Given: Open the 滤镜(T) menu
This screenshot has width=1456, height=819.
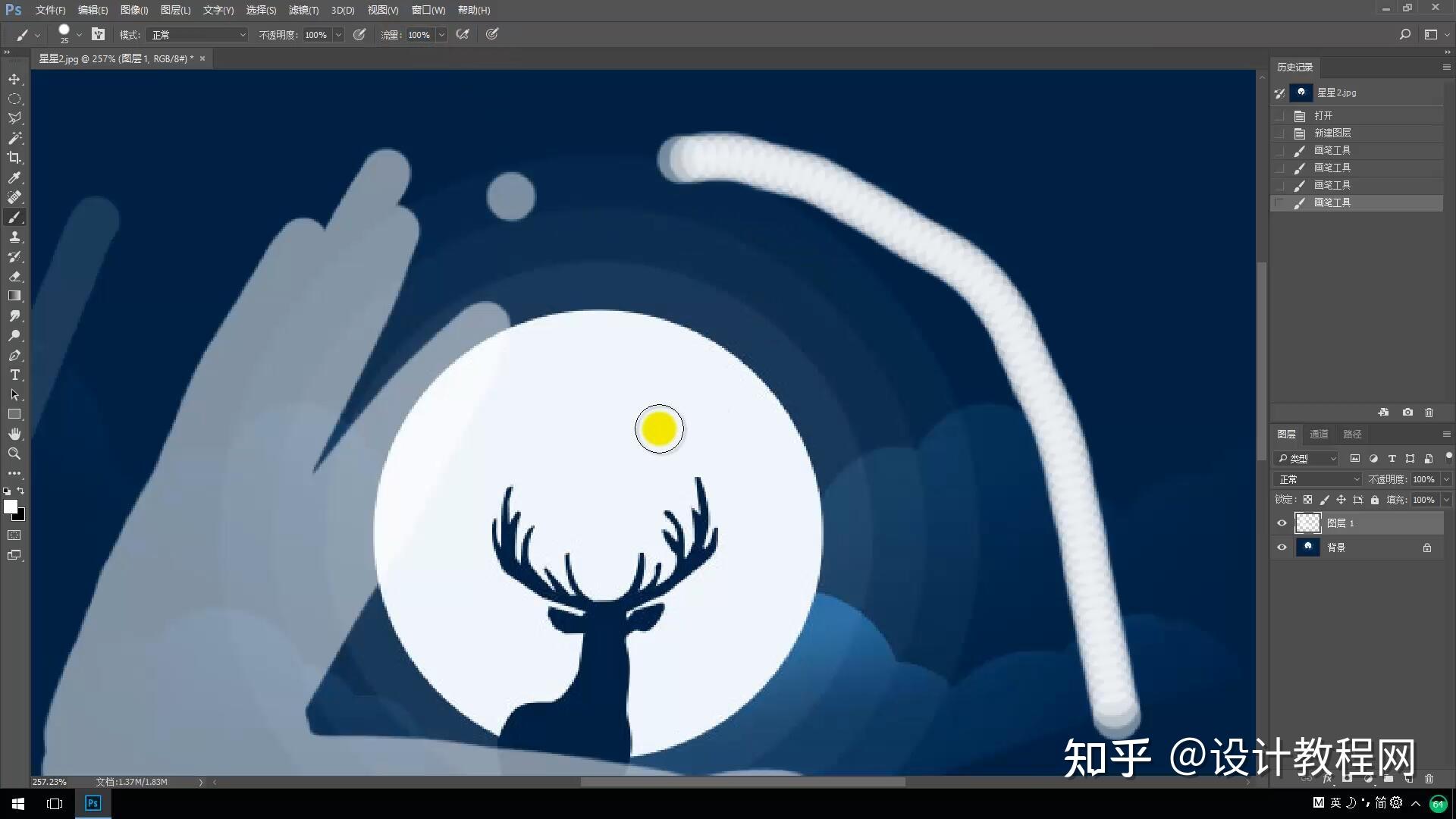Looking at the screenshot, I should point(303,10).
